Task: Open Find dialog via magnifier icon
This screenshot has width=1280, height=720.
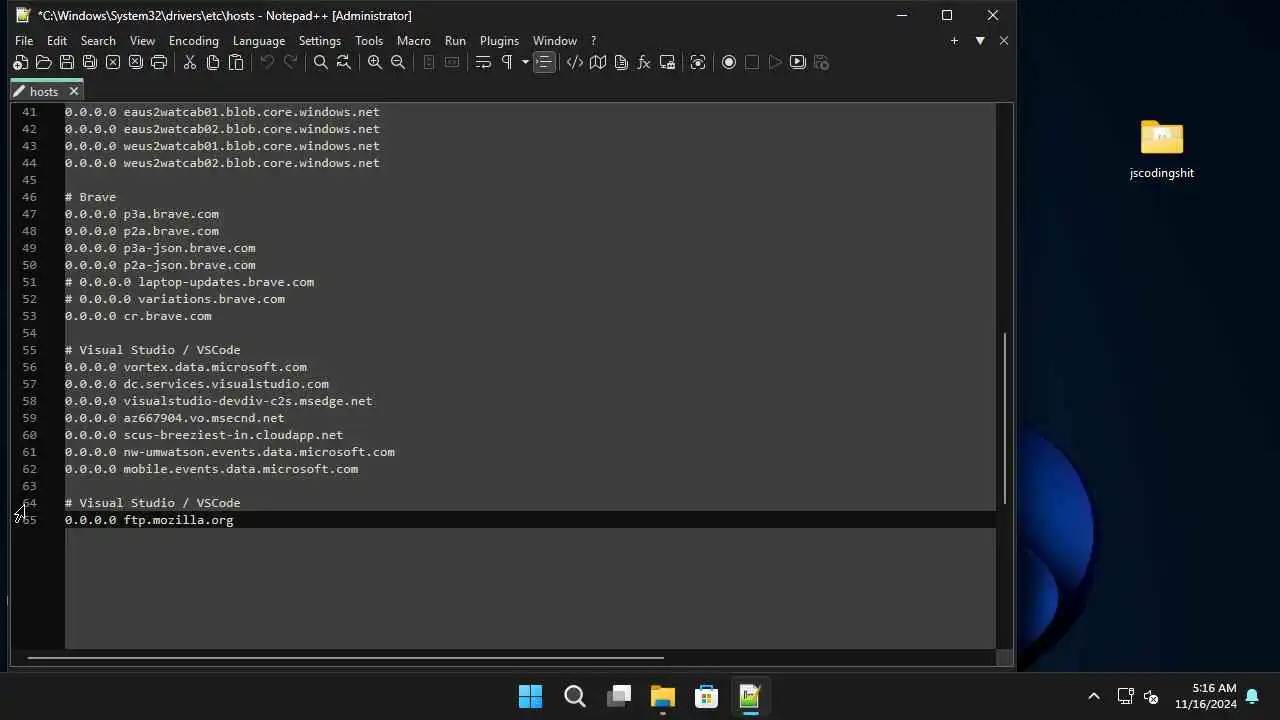Action: pyautogui.click(x=320, y=62)
